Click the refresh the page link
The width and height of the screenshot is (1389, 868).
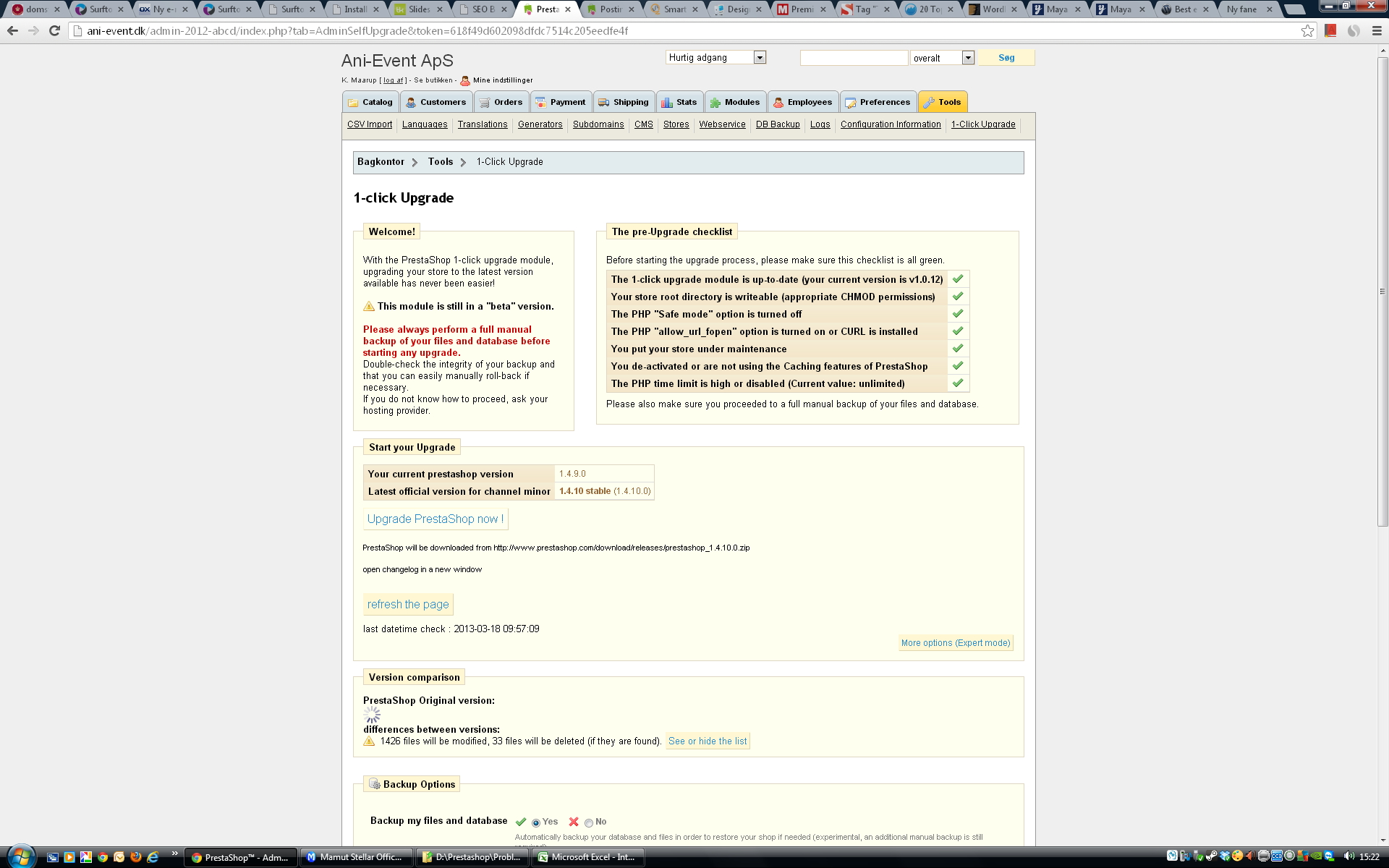408,605
